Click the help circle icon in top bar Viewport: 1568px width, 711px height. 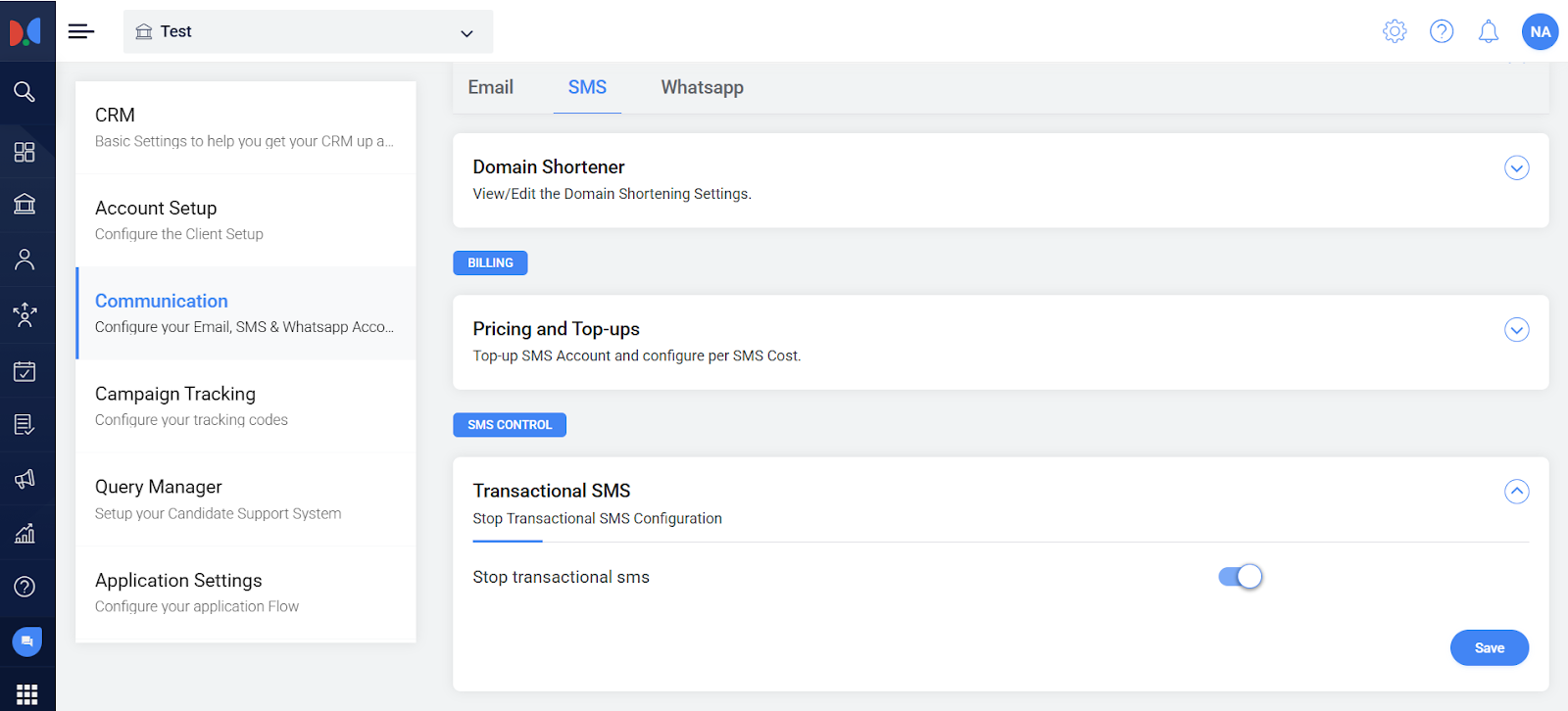point(1442,31)
